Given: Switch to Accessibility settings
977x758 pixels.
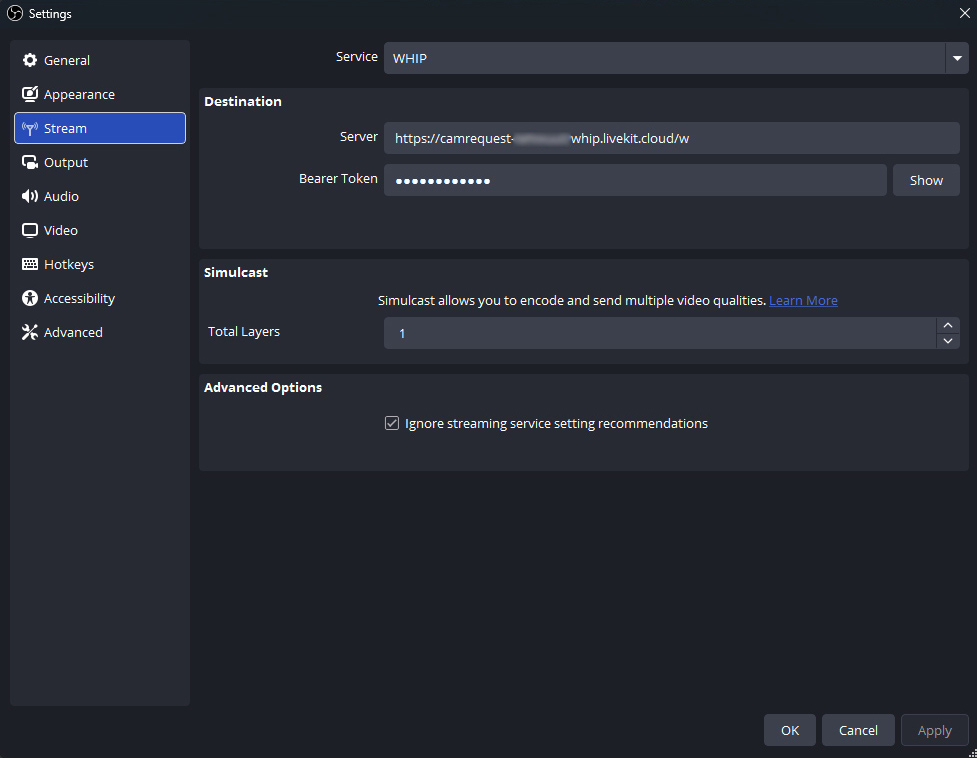Looking at the screenshot, I should pyautogui.click(x=100, y=298).
